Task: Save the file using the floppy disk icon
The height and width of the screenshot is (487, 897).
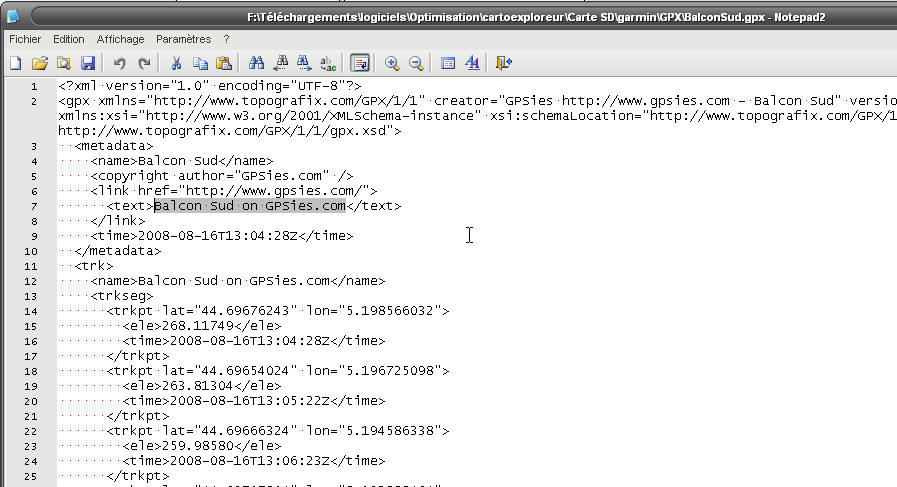Action: coord(88,63)
